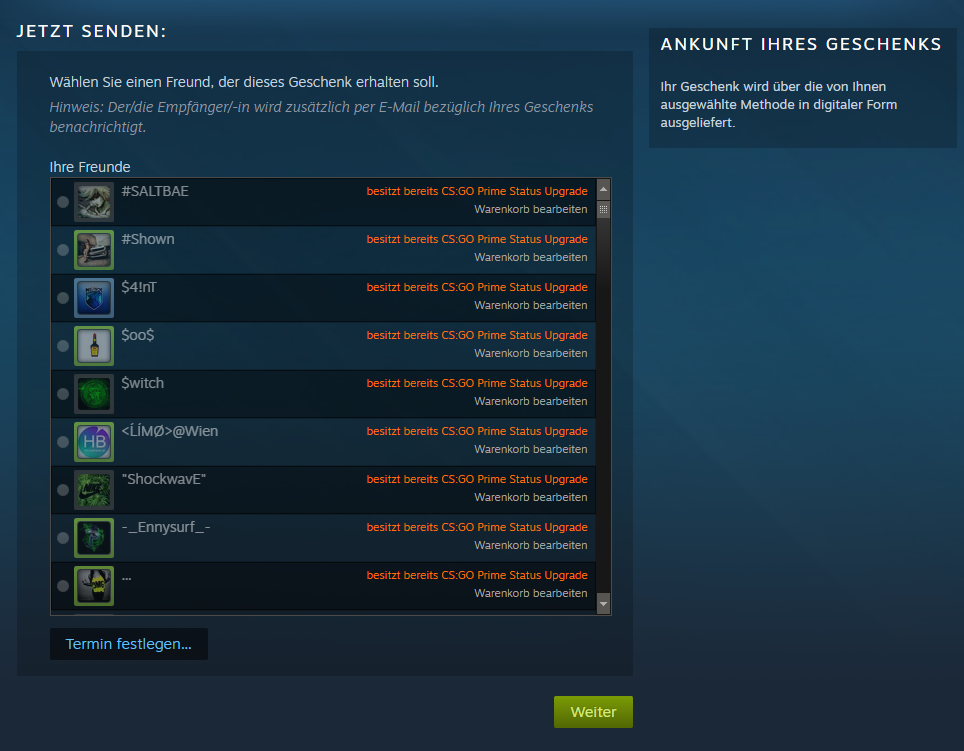Select the radio button for $oo$

pyautogui.click(x=63, y=345)
